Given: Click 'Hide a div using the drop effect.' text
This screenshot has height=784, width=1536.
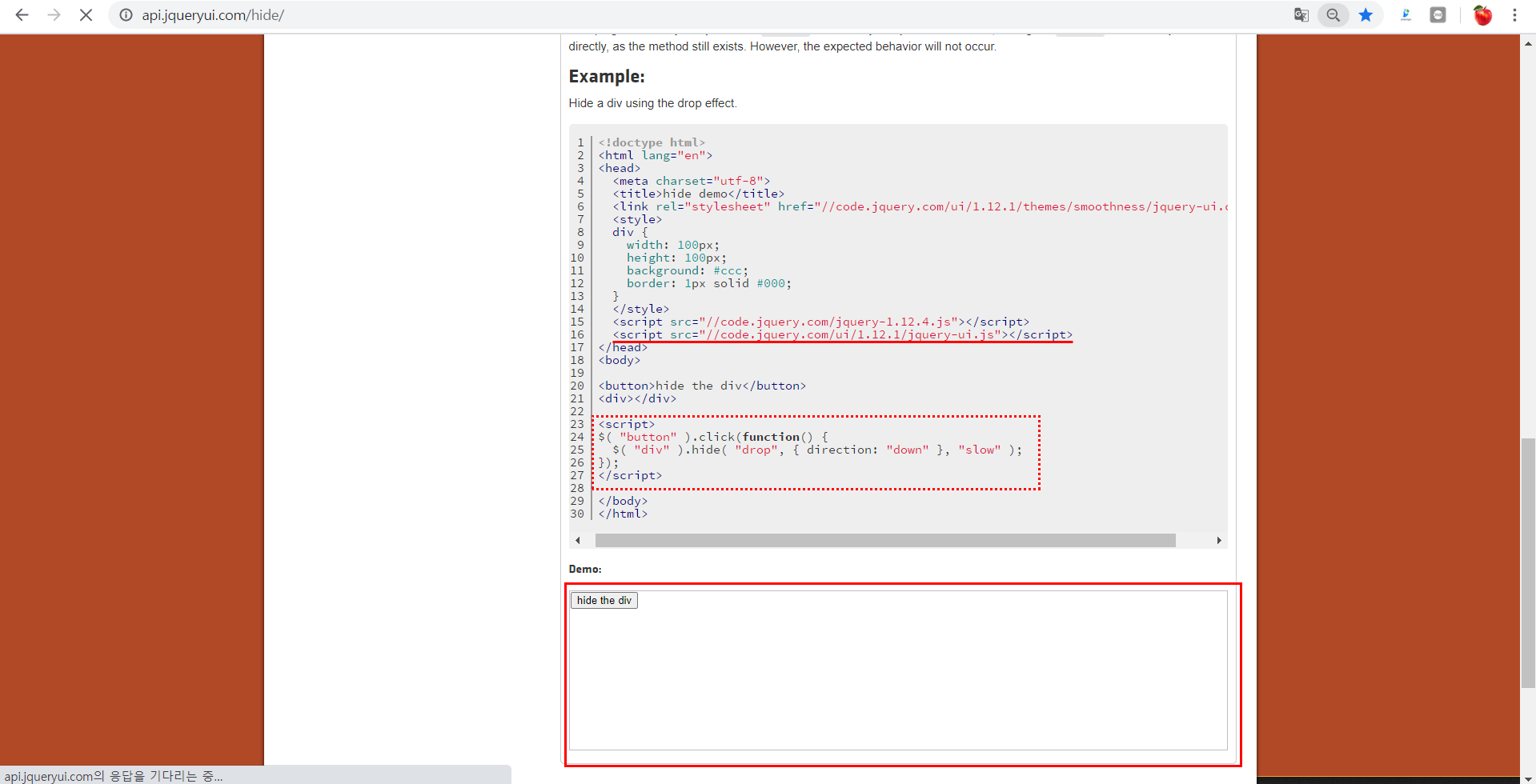Looking at the screenshot, I should point(653,103).
